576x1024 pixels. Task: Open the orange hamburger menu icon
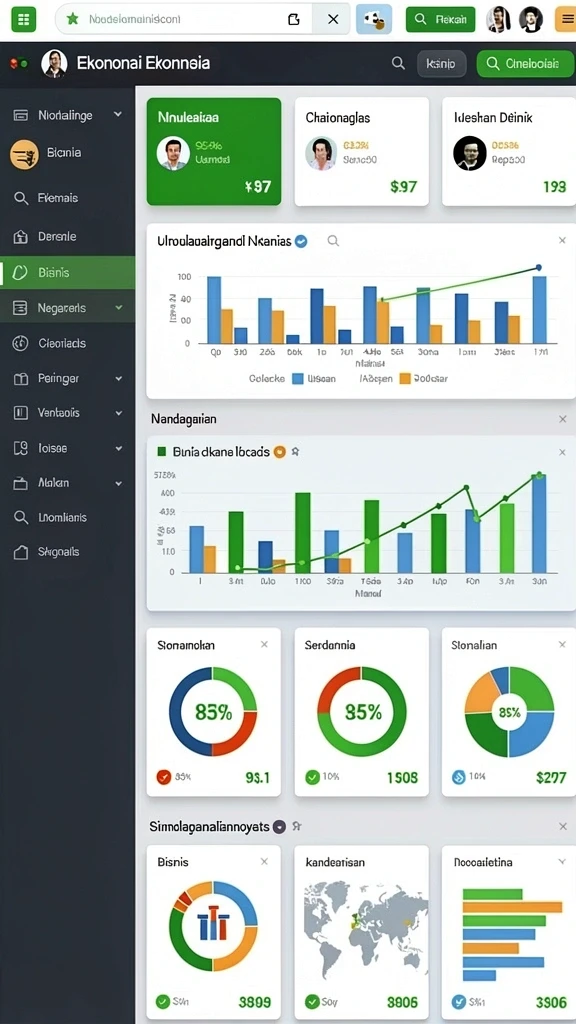click(x=565, y=20)
